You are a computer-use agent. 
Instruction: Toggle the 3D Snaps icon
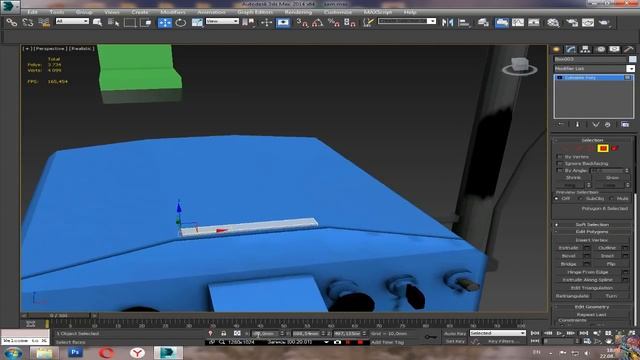(x=302, y=22)
